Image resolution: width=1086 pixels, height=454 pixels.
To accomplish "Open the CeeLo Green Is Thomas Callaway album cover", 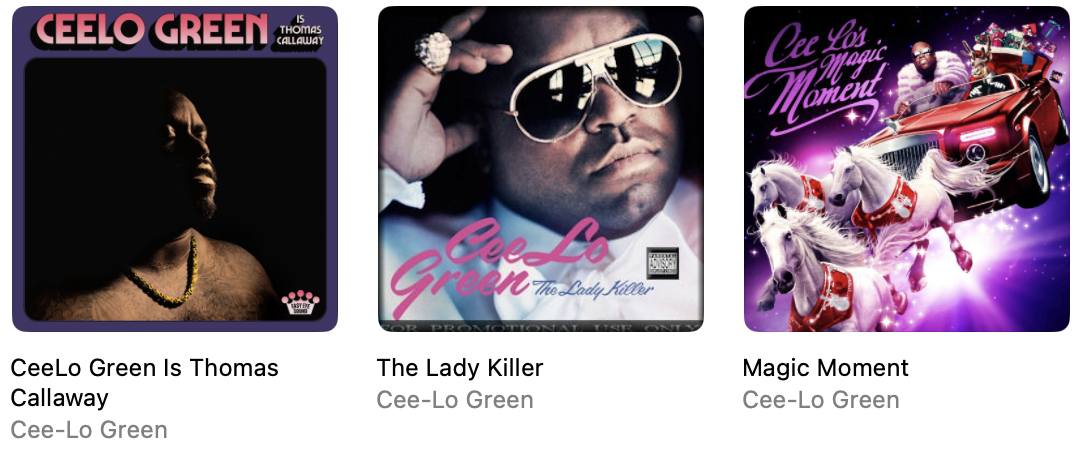I will [175, 169].
